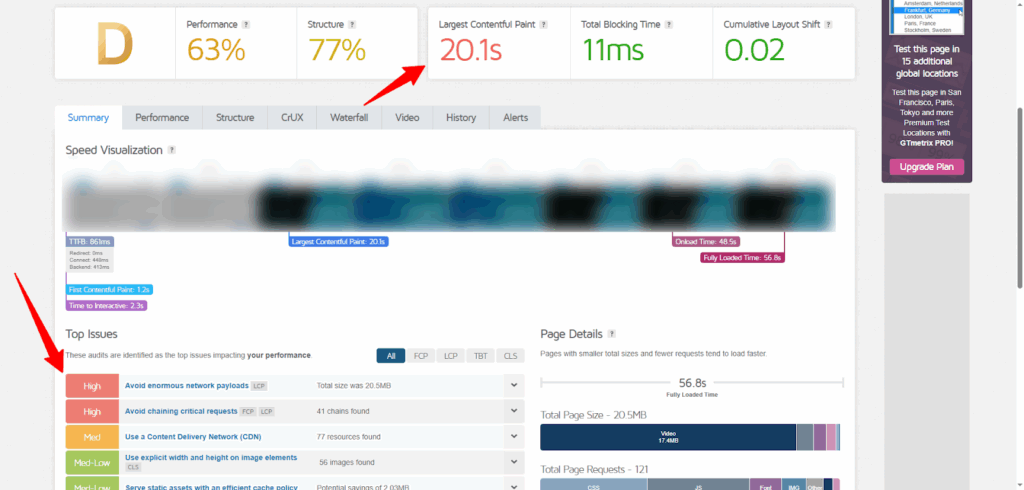Image resolution: width=1024 pixels, height=490 pixels.
Task: Select London, UK in the location list
Action: pos(918,17)
